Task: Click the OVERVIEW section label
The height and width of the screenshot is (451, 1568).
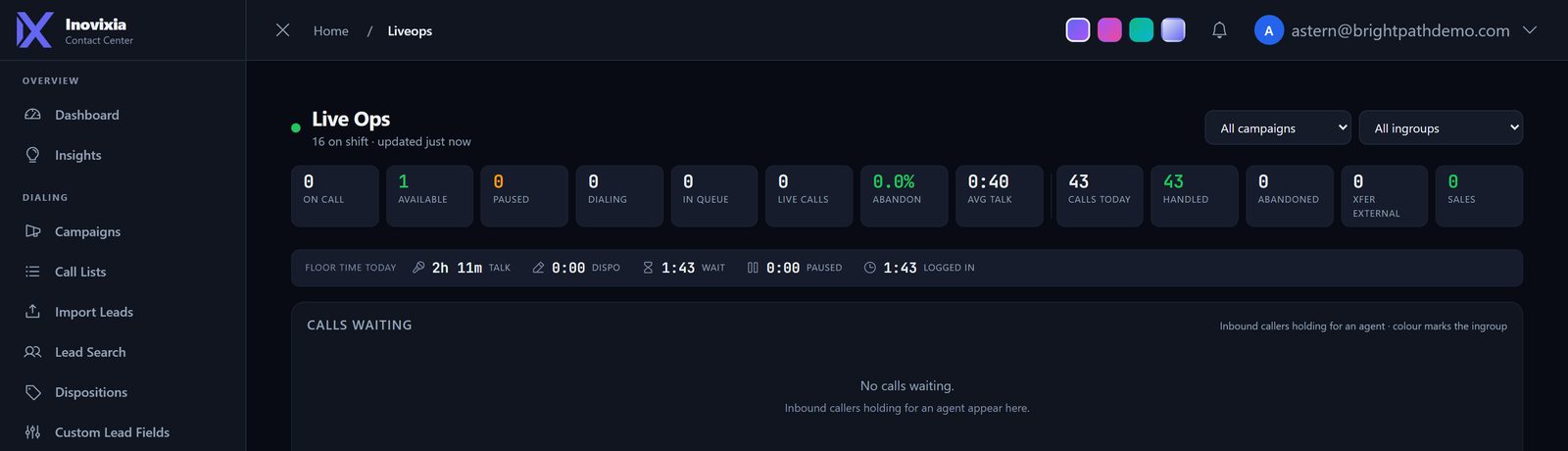Action: point(51,81)
